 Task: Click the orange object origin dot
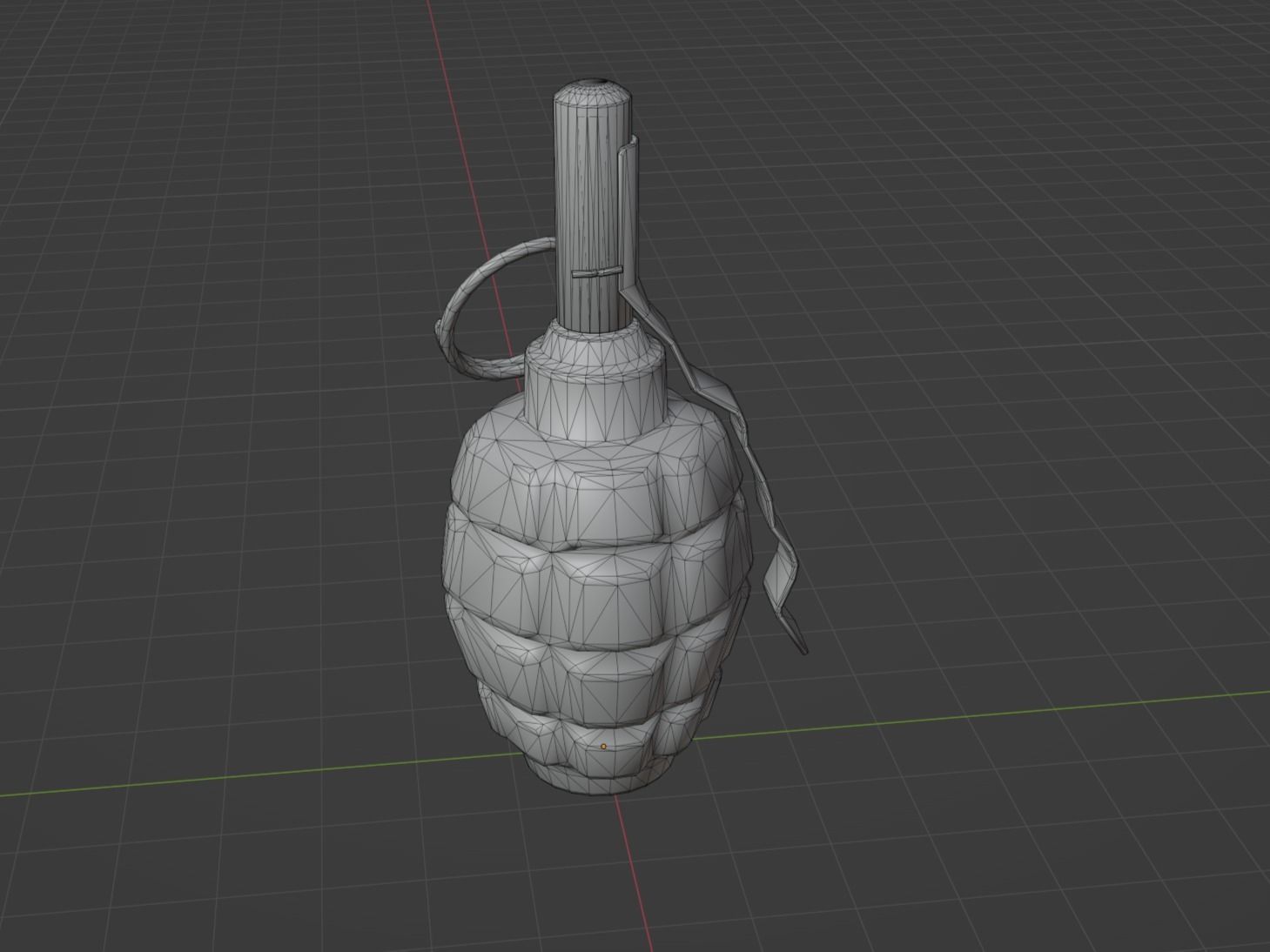[x=603, y=747]
